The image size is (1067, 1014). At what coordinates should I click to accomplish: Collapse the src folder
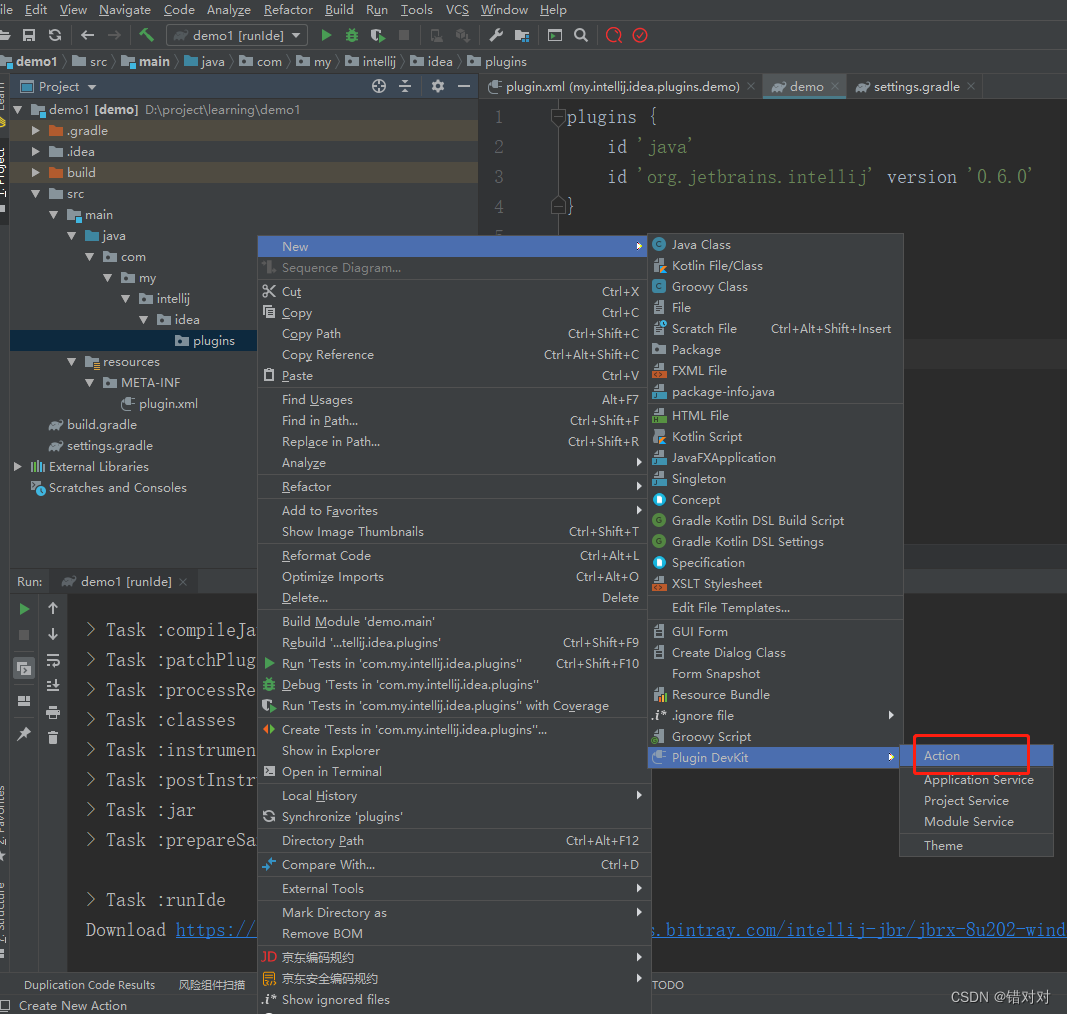click(35, 194)
